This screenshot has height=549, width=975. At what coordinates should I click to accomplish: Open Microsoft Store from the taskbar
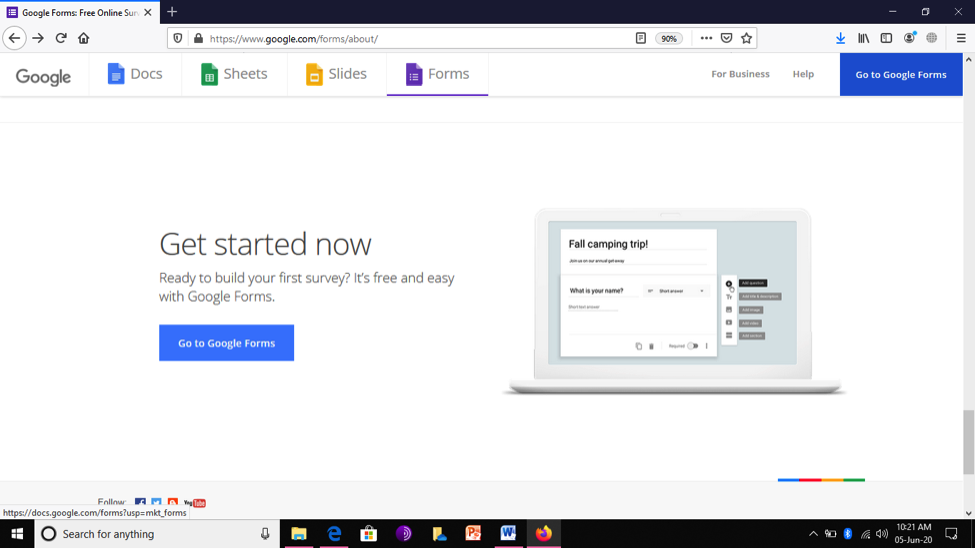click(369, 534)
